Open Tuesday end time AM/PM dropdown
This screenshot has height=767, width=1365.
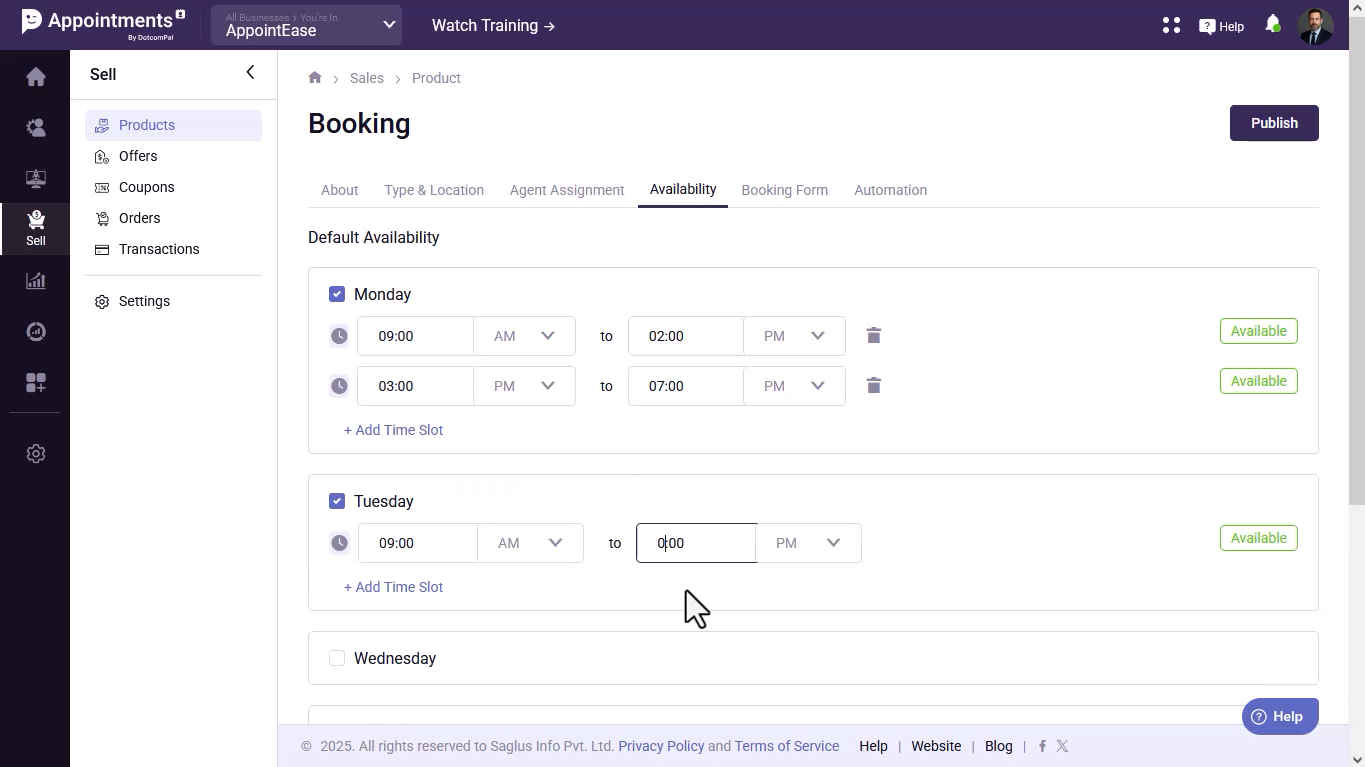pos(808,543)
